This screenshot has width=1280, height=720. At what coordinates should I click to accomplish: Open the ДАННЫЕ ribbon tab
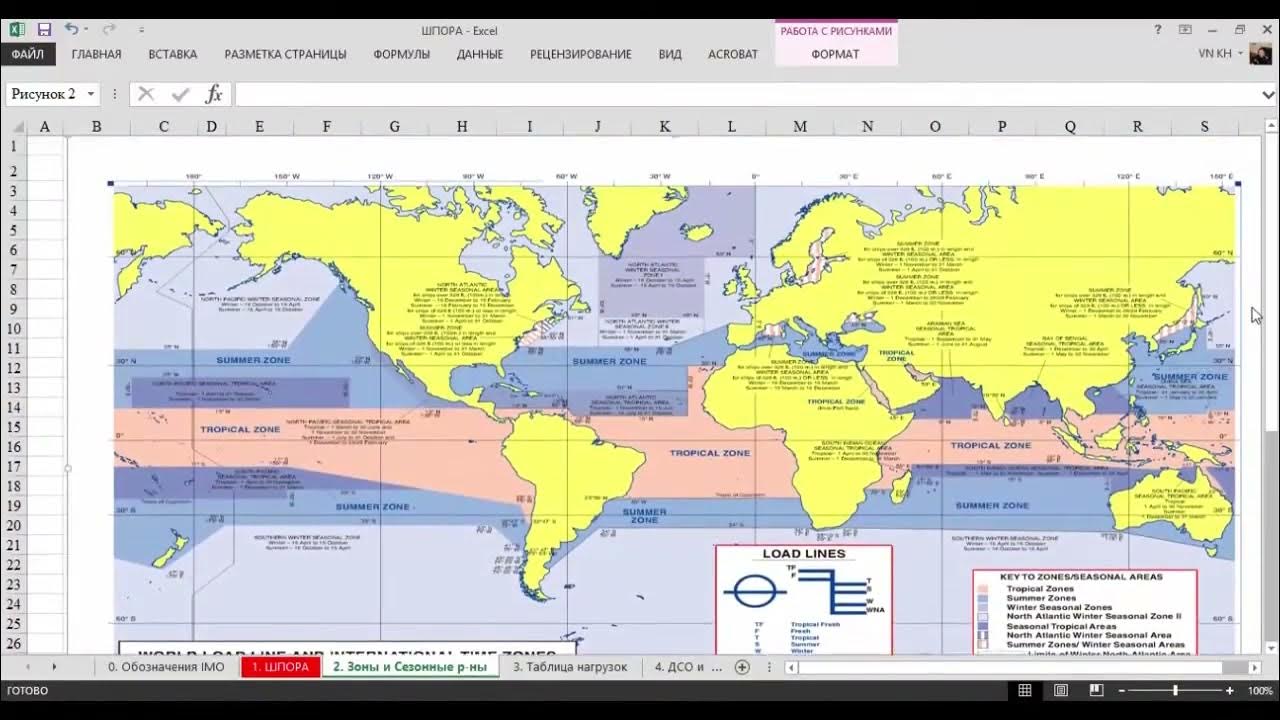[x=480, y=54]
